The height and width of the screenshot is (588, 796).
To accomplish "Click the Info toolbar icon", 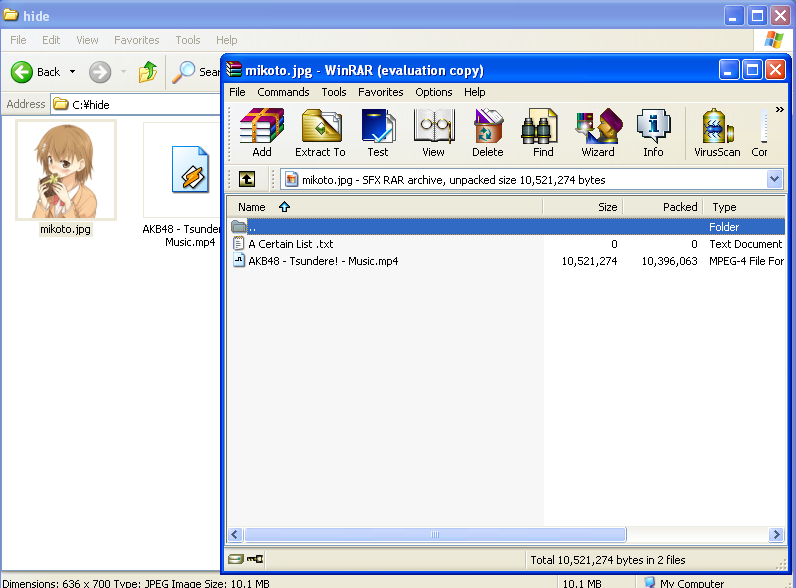I will [x=653, y=133].
